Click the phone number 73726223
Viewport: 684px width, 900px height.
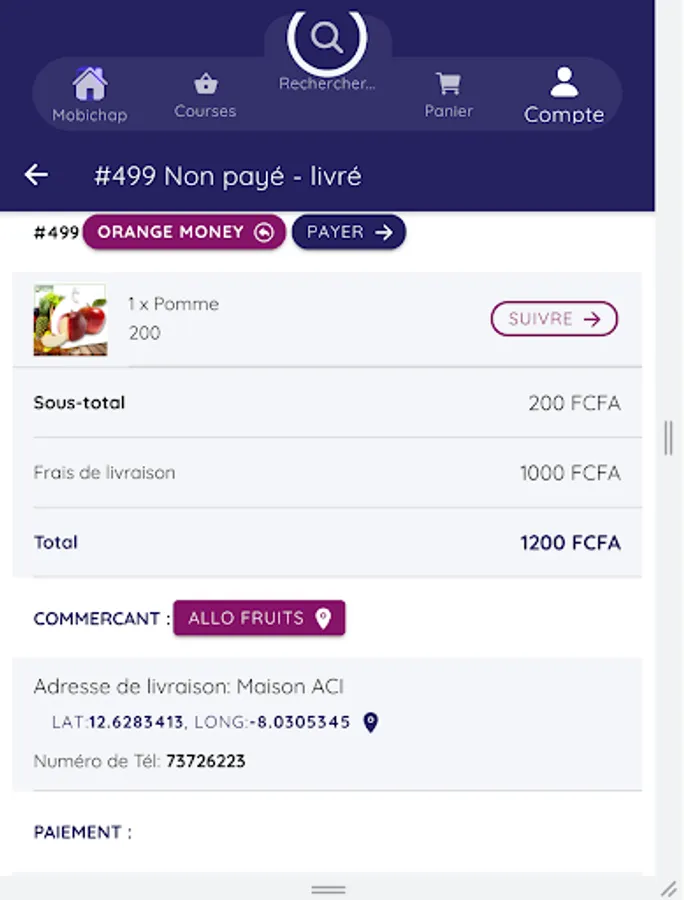point(206,761)
